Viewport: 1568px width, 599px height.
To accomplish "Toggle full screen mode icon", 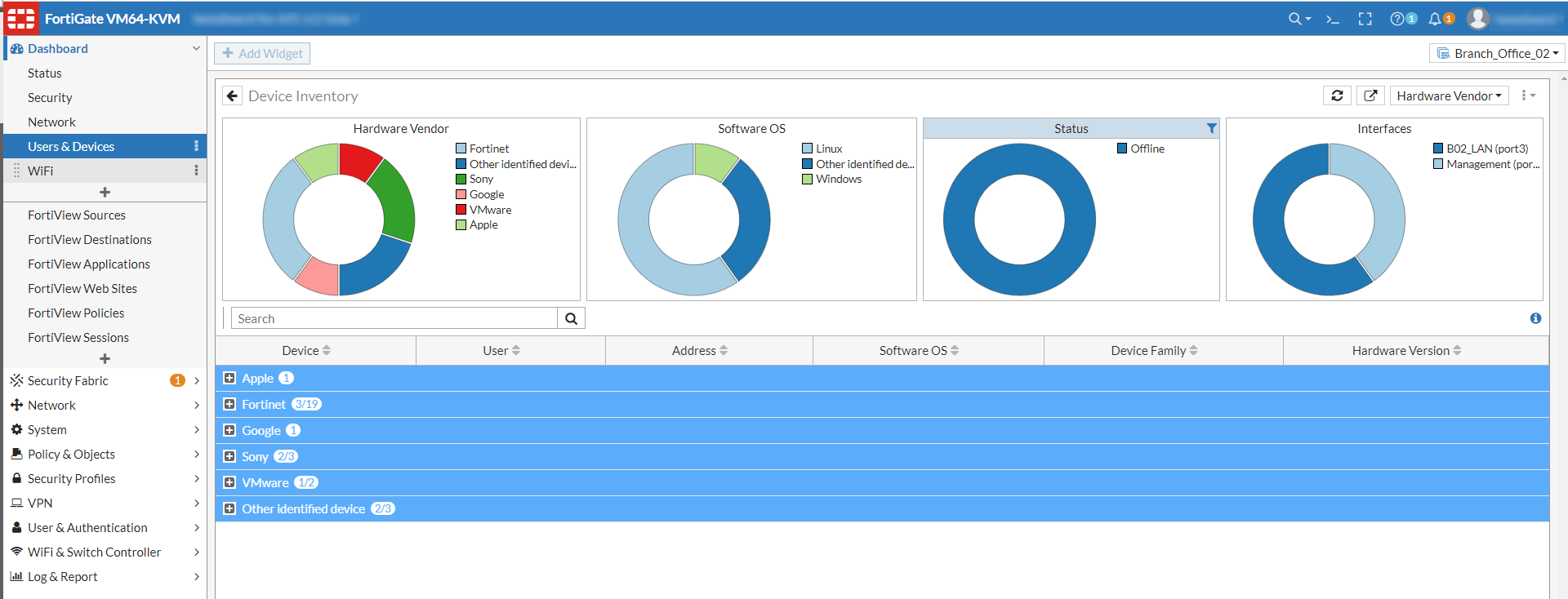I will (x=1365, y=19).
